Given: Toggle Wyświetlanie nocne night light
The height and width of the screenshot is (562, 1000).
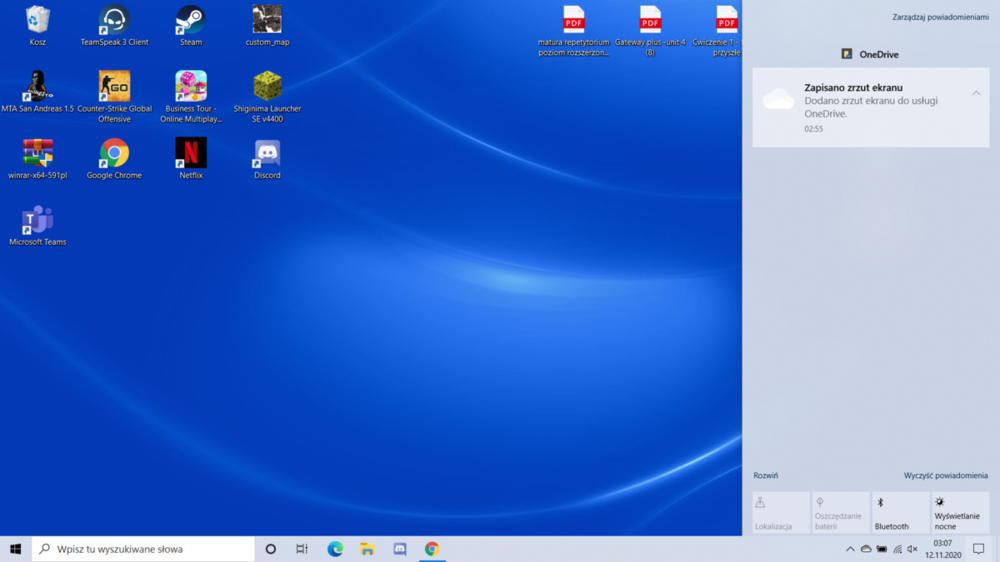Looking at the screenshot, I should point(960,512).
